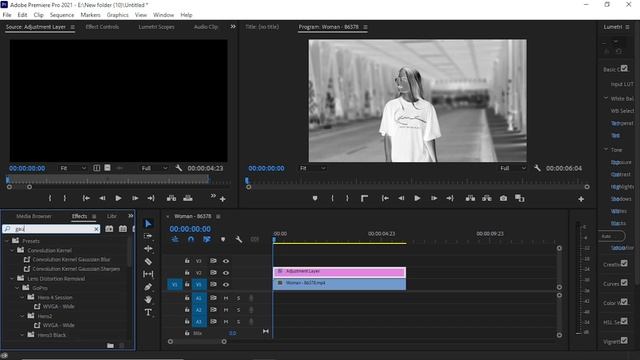Step back one frame in Program monitor
Image resolution: width=640 pixels, height=360 pixels.
(401, 198)
